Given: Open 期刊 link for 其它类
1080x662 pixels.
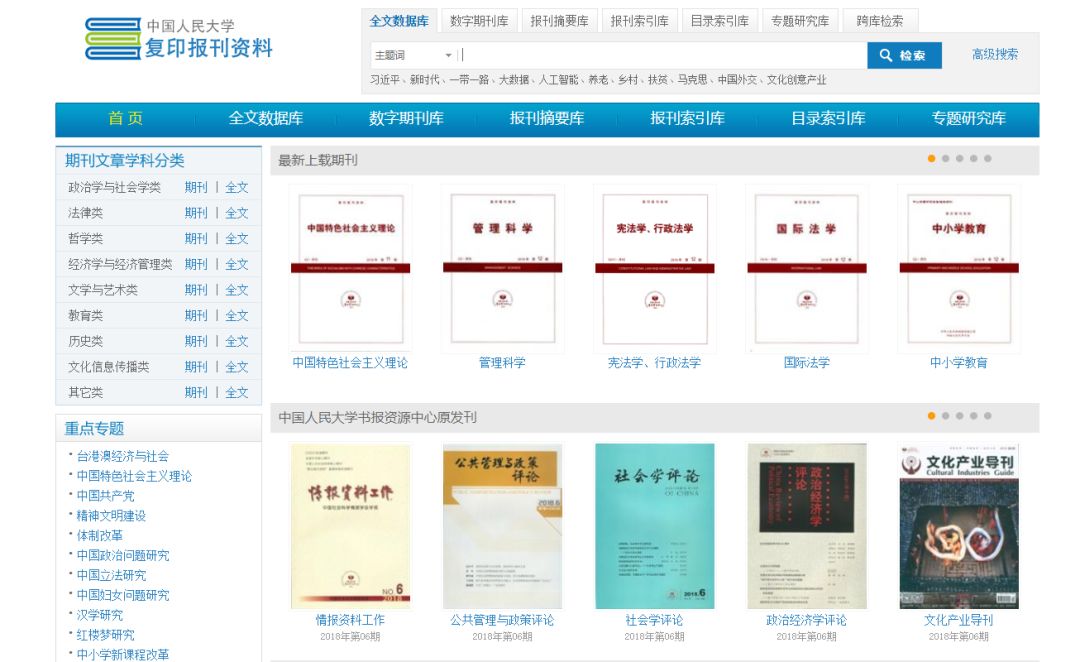Looking at the screenshot, I should tap(196, 393).
